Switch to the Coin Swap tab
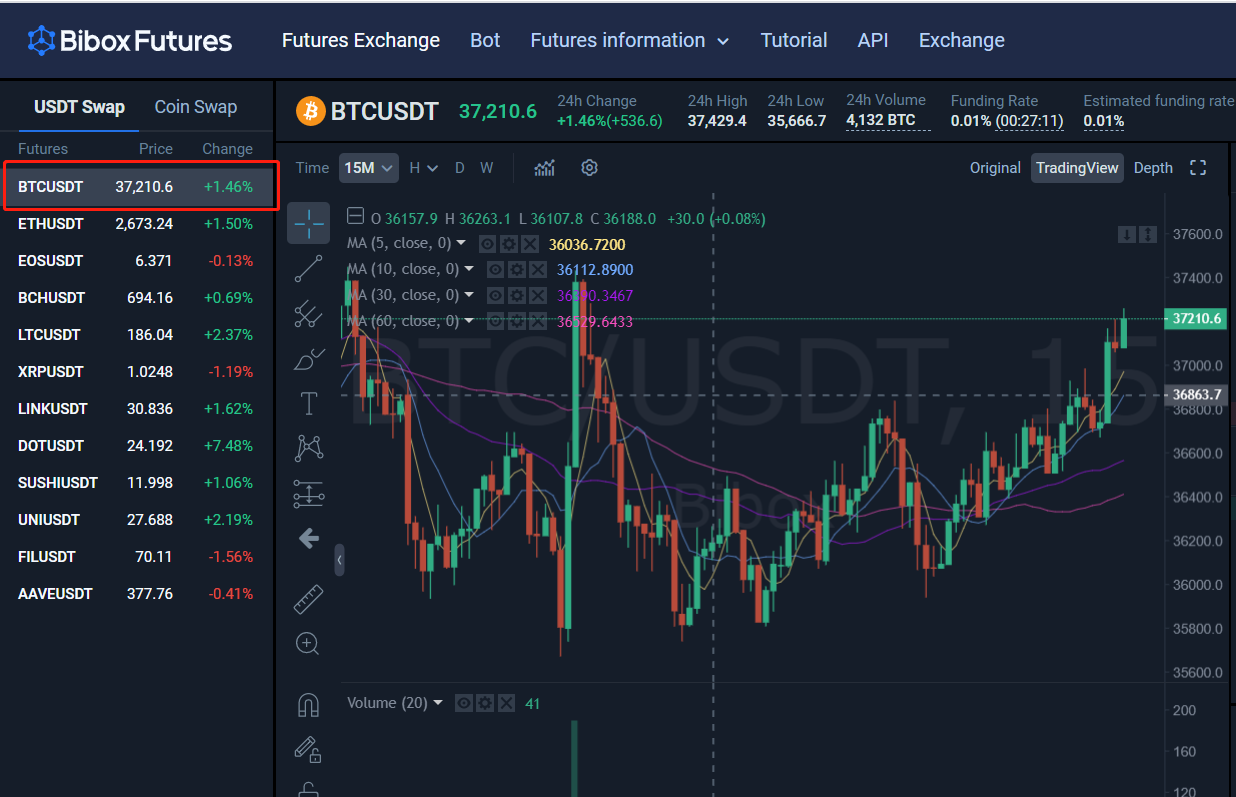This screenshot has width=1236, height=797. coord(196,107)
